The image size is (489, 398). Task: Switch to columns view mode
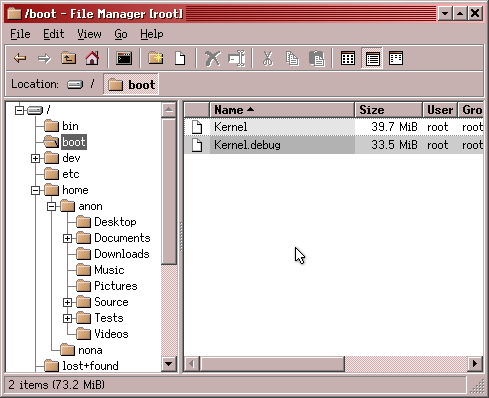pos(396,59)
